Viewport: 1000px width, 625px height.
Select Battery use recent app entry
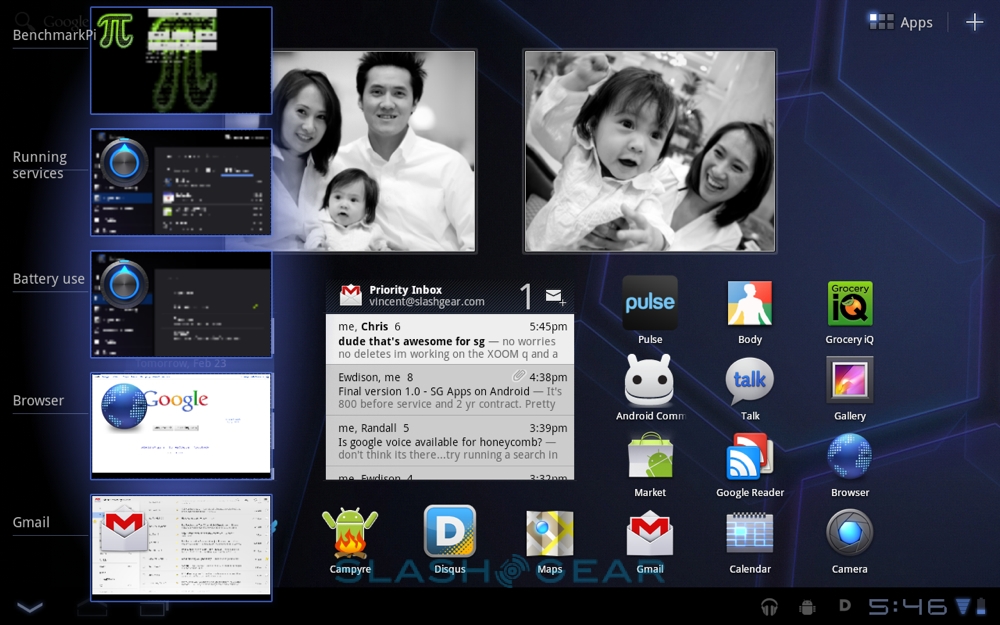[181, 304]
